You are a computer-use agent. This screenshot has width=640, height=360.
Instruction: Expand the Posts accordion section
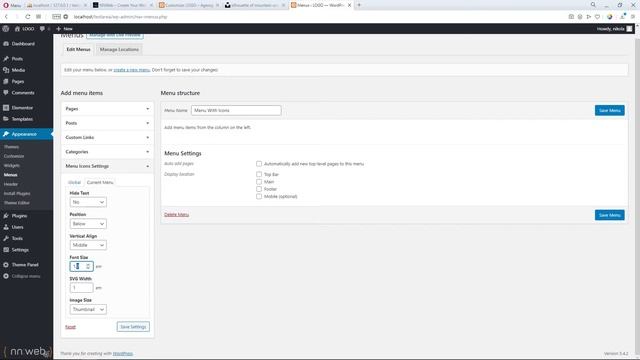click(107, 123)
